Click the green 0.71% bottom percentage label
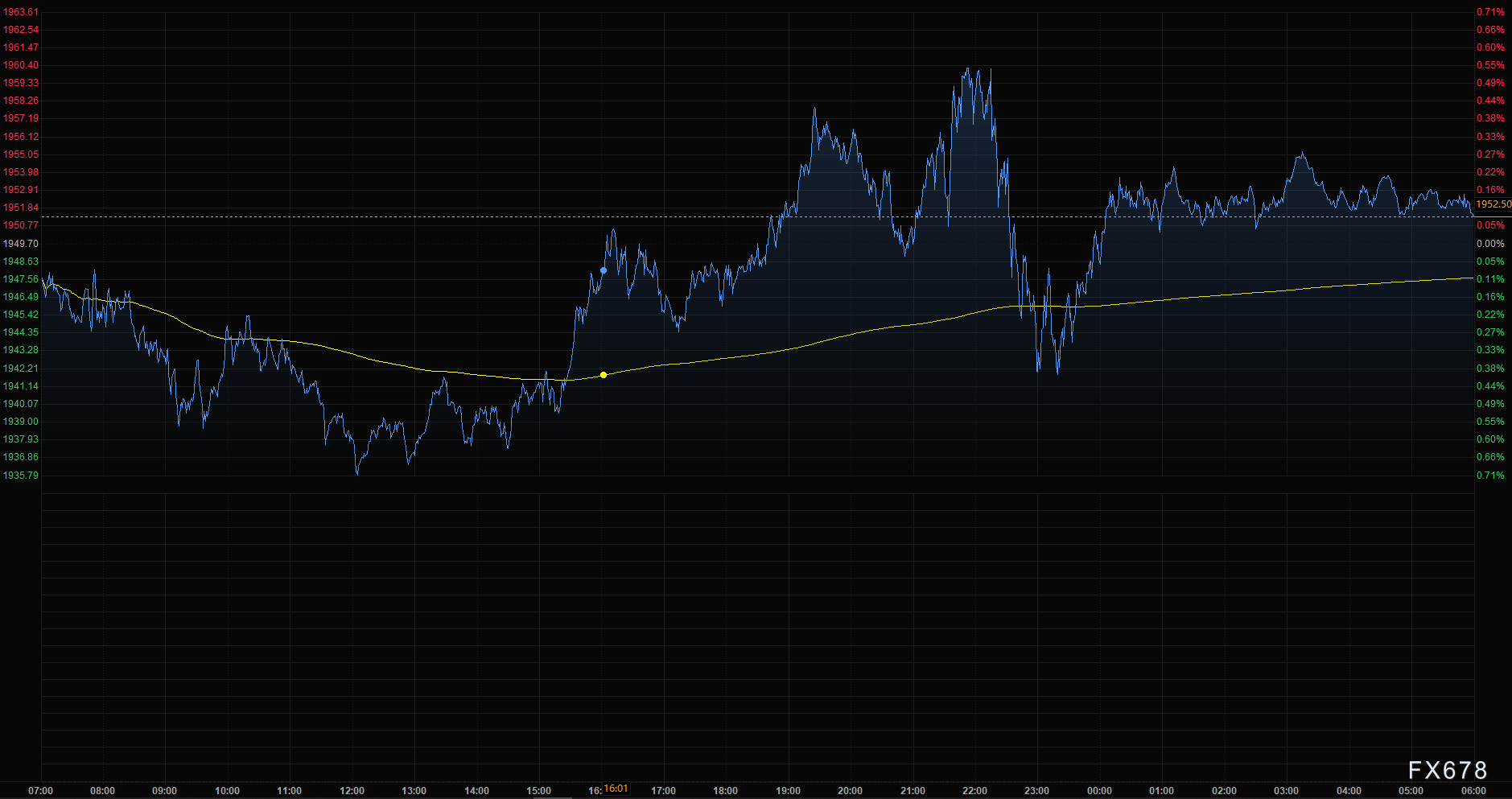This screenshot has width=1512, height=799. (1490, 476)
